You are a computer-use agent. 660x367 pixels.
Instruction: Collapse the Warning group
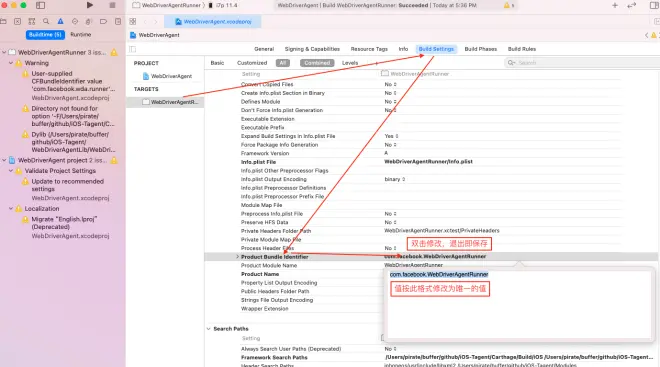[11, 63]
